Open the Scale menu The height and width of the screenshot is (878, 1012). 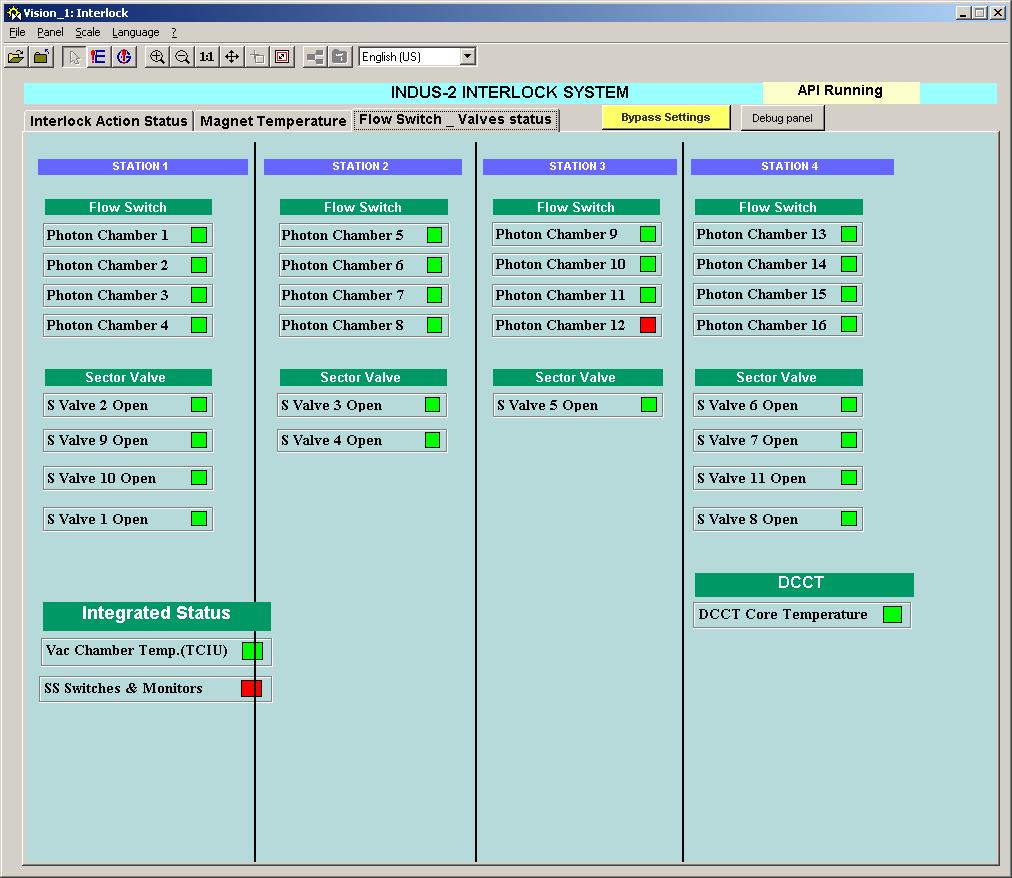(87, 32)
